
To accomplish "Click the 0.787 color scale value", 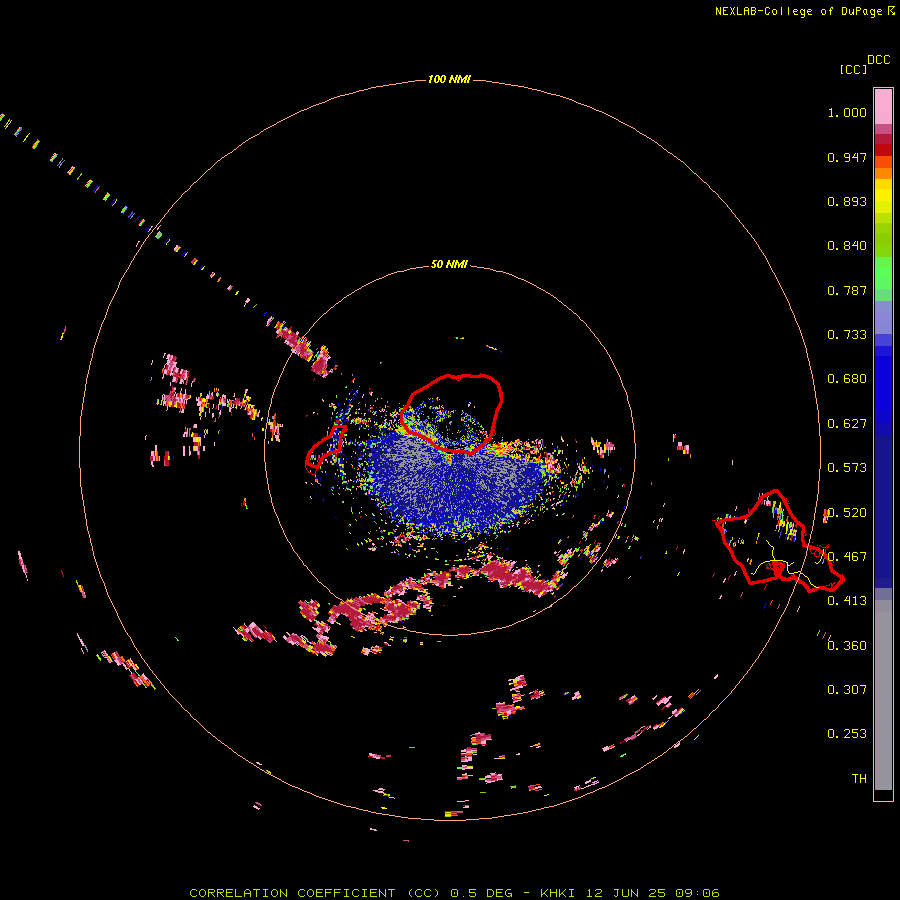I will coord(847,290).
